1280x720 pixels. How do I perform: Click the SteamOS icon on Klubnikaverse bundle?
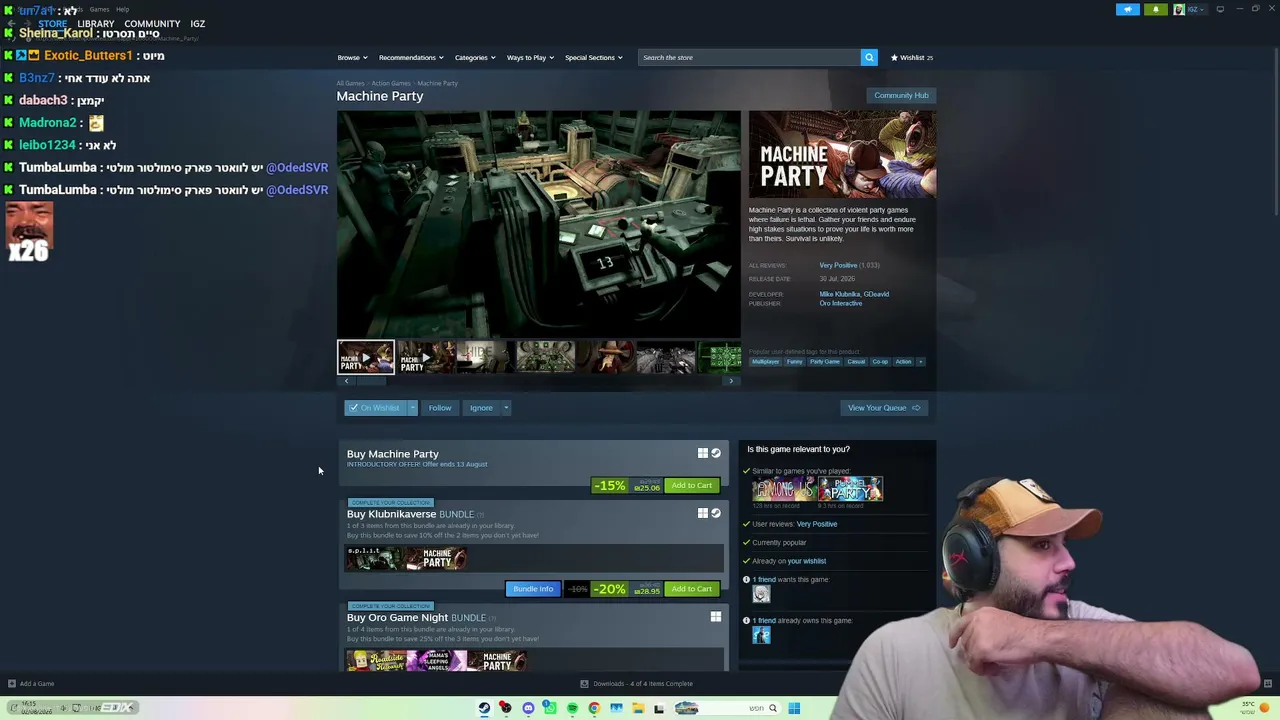pyautogui.click(x=716, y=513)
